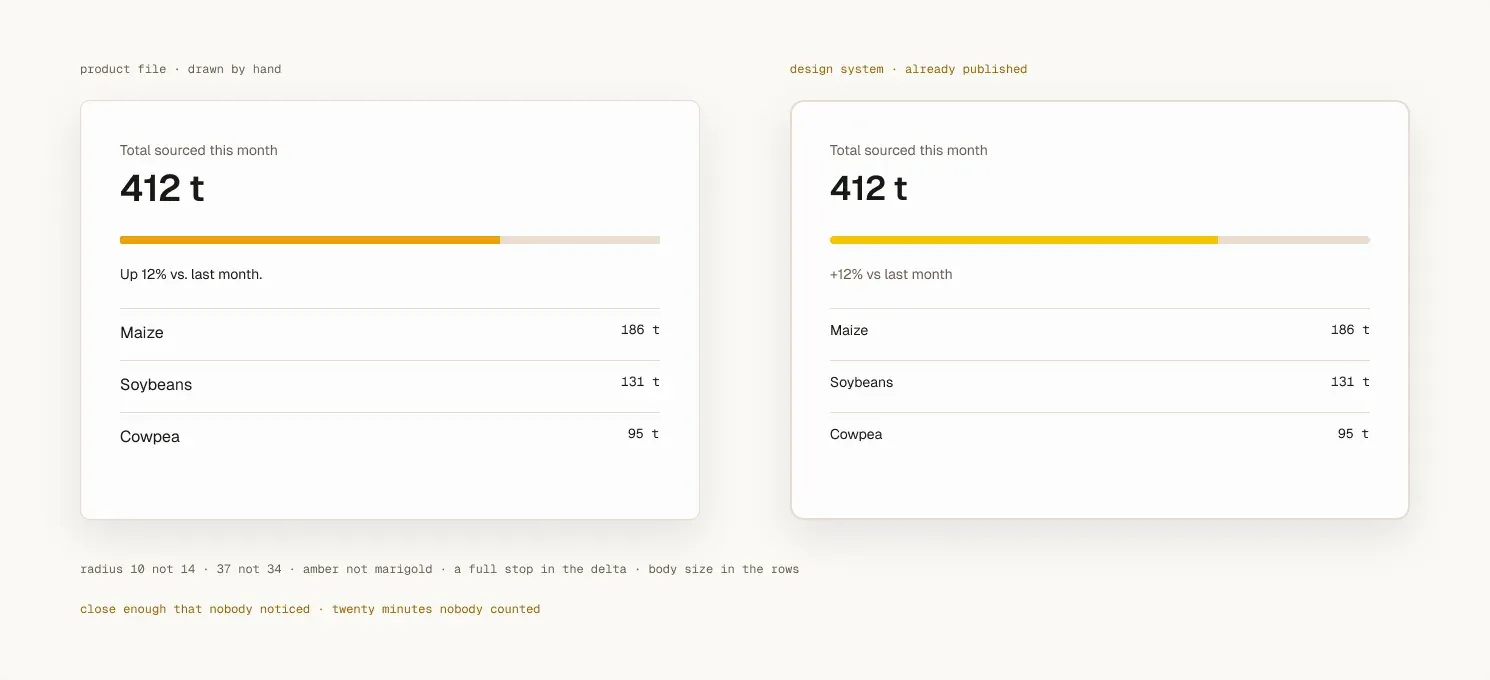Image resolution: width=1490 pixels, height=680 pixels.
Task: Click the 'Cowpea' label in design system card
Action: [856, 434]
